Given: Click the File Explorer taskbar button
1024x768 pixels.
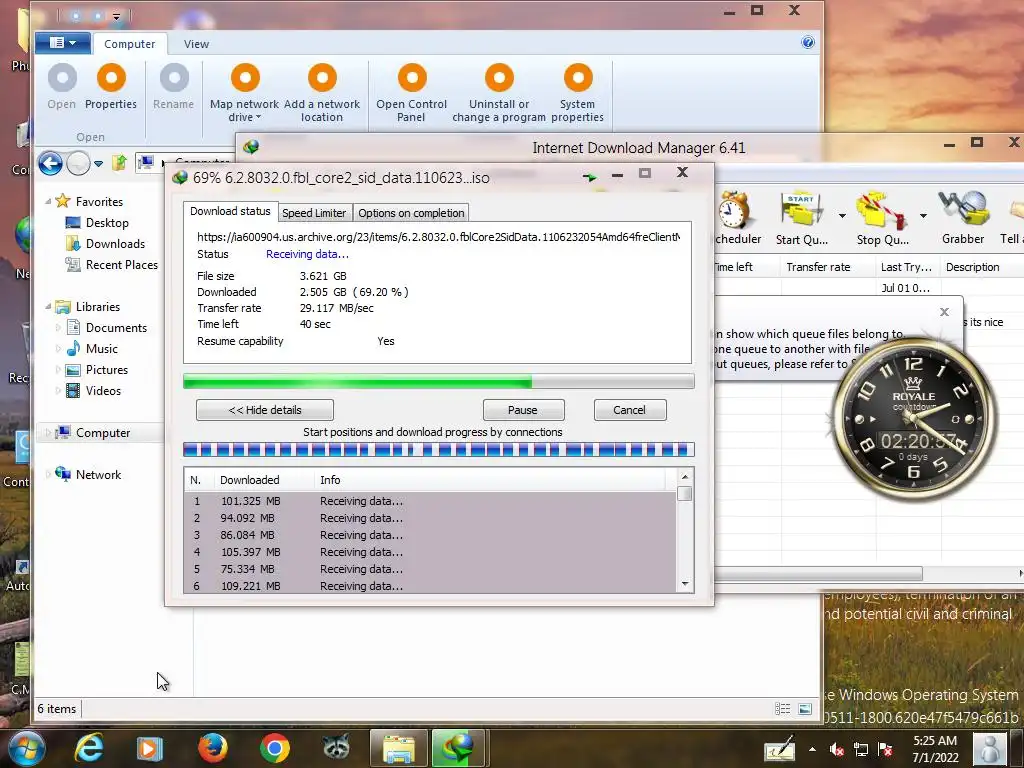Looking at the screenshot, I should [x=399, y=748].
